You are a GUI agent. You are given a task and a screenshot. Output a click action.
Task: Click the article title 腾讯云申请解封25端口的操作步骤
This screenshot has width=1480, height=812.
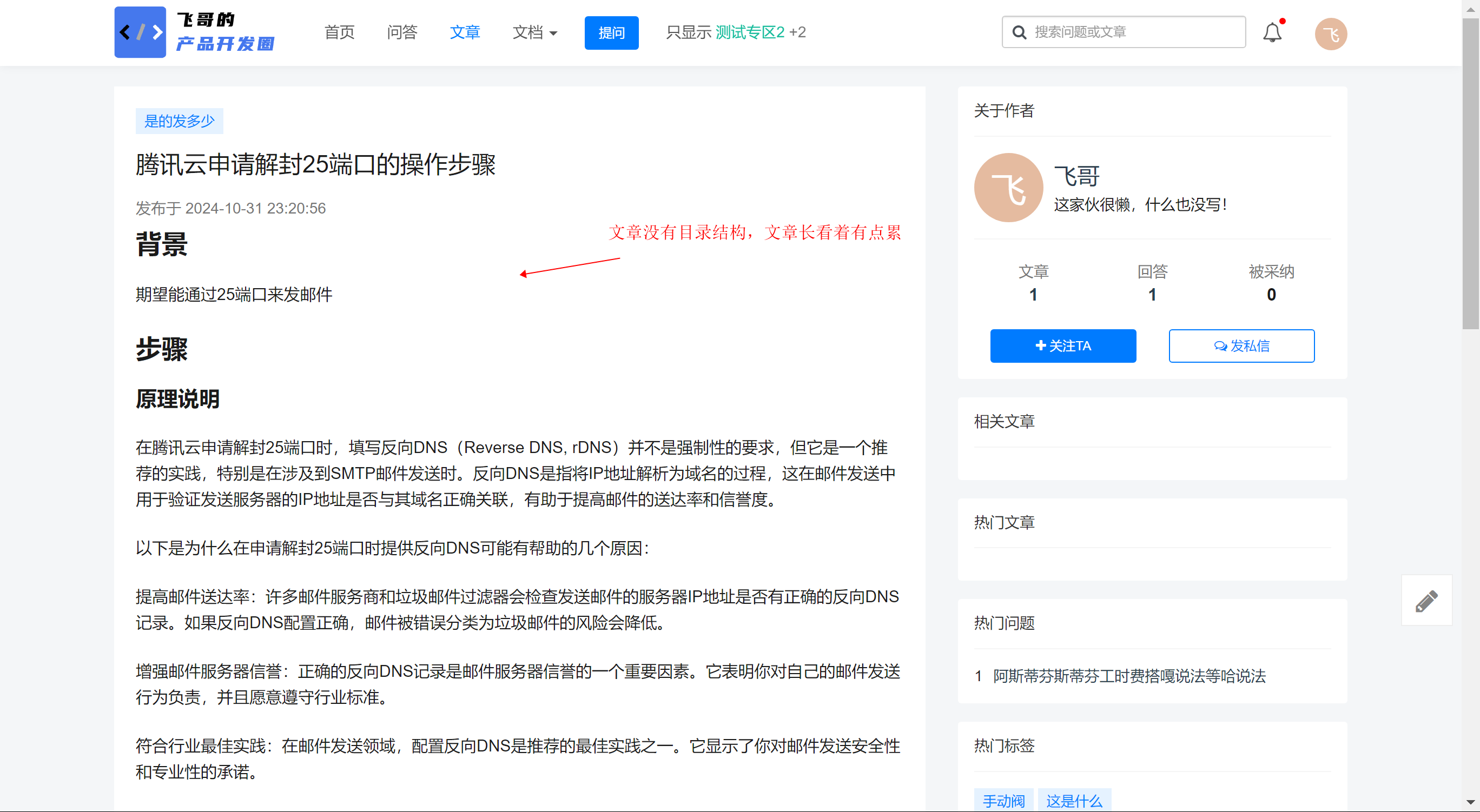[x=315, y=165]
